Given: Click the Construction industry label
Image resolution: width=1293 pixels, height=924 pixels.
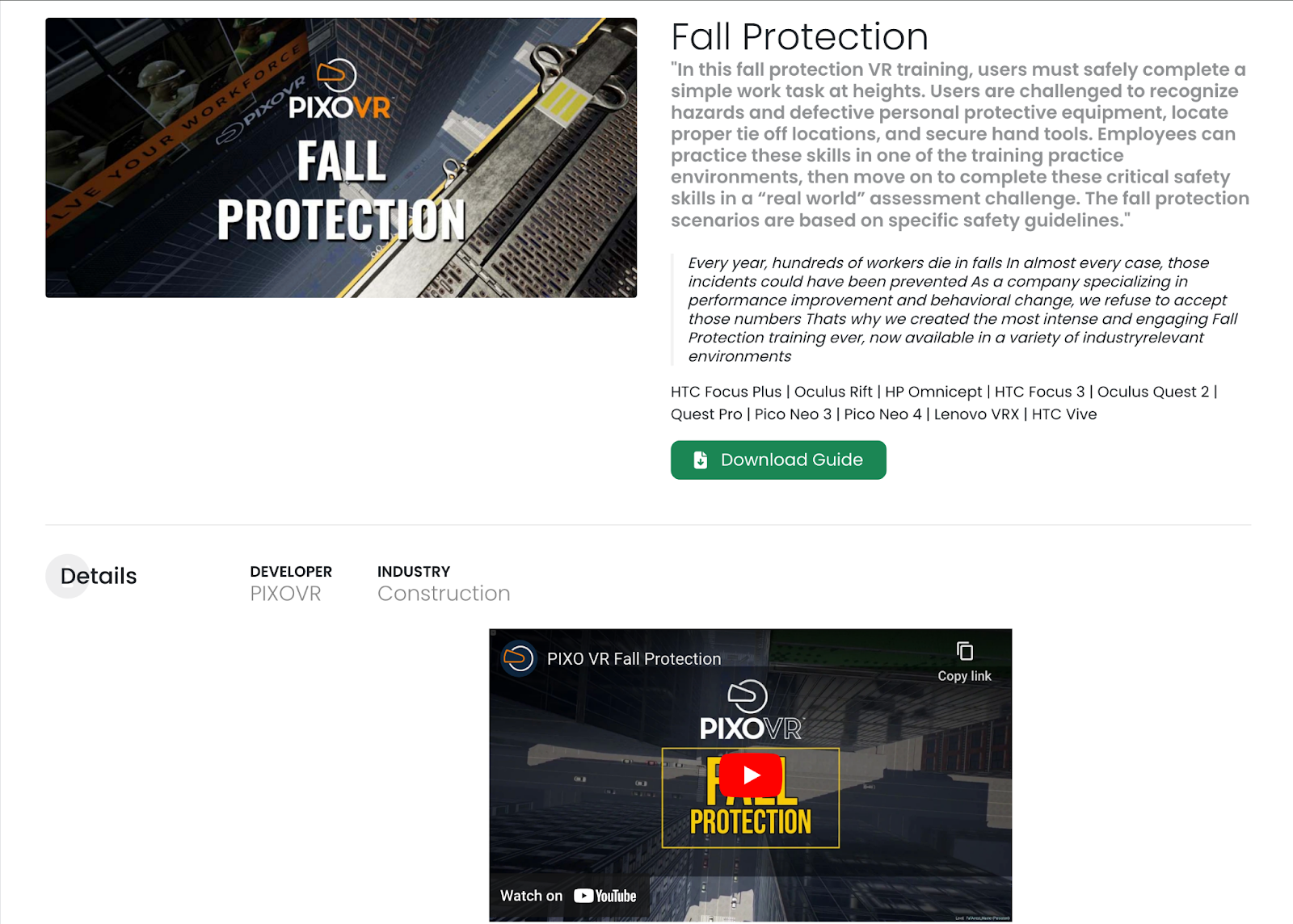Looking at the screenshot, I should (x=444, y=594).
